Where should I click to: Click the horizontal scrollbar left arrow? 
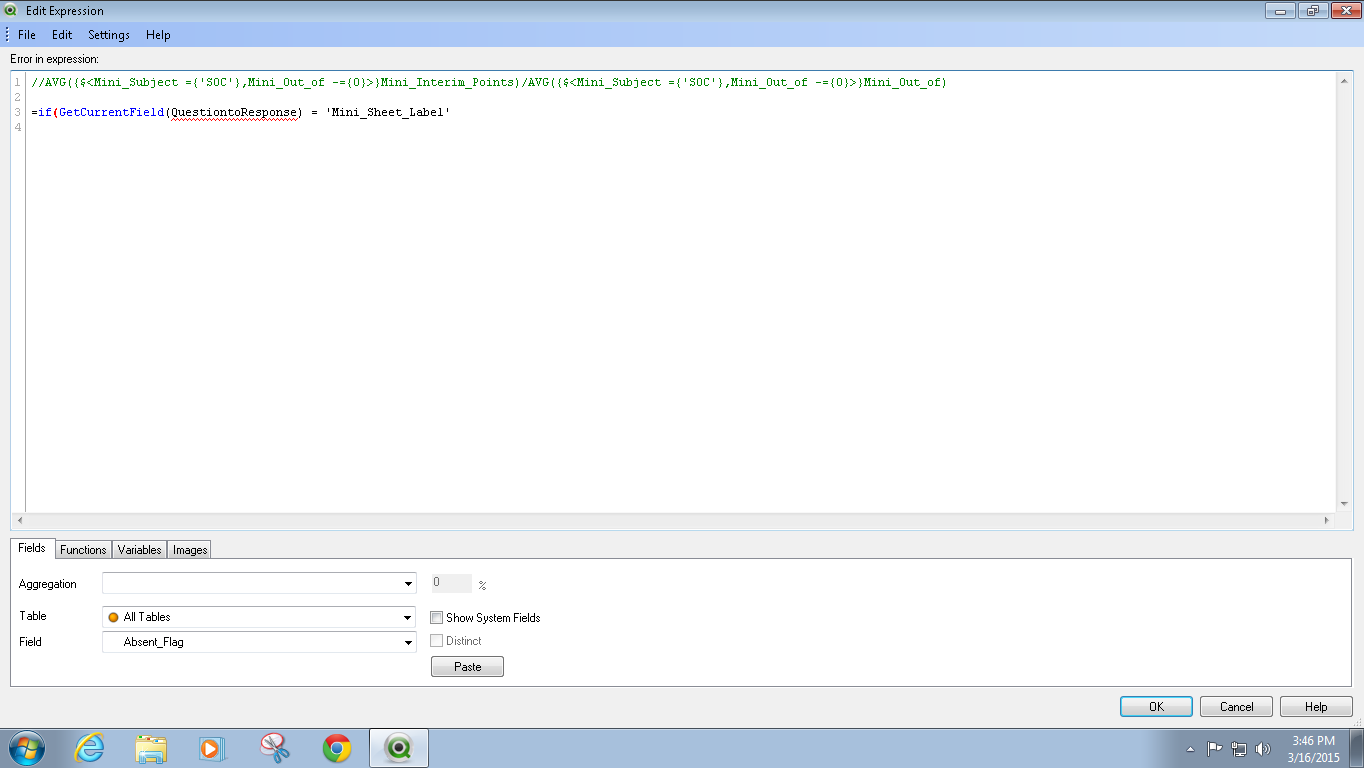(20, 520)
